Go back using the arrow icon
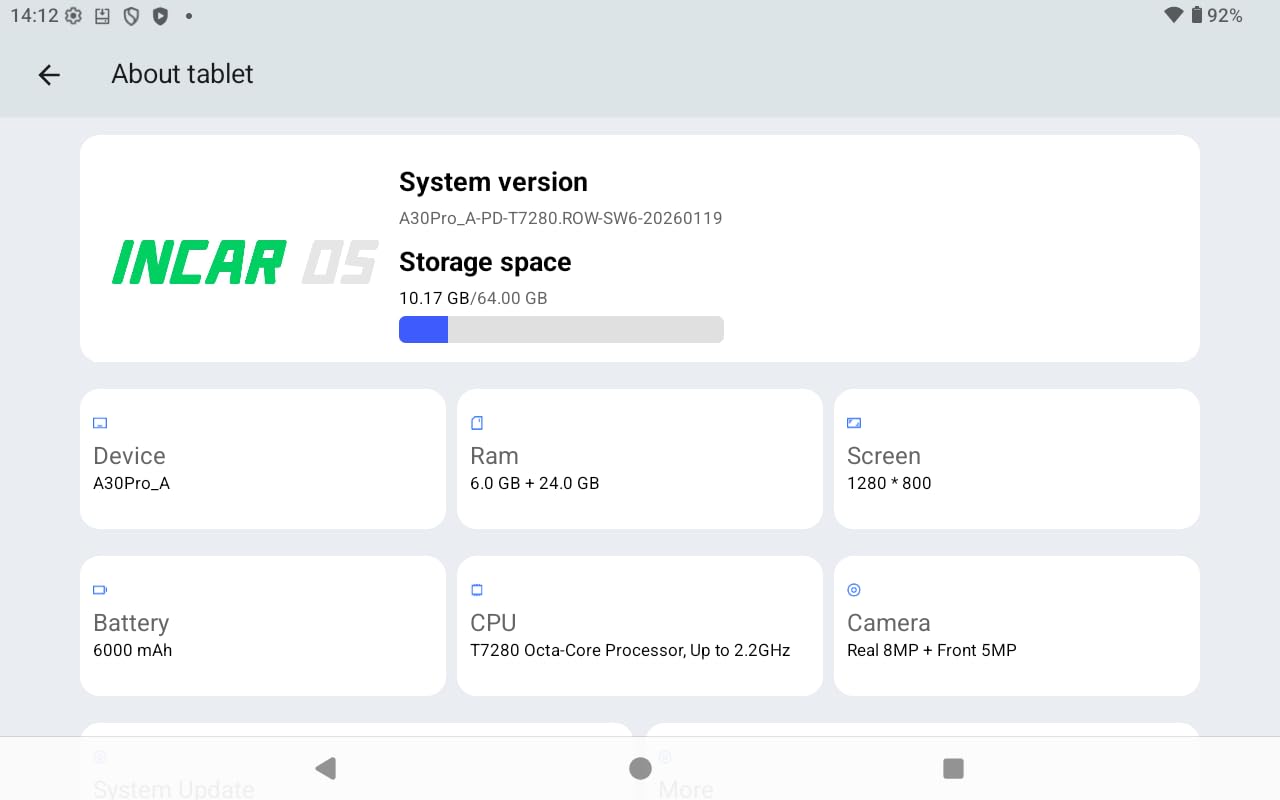 (x=49, y=74)
